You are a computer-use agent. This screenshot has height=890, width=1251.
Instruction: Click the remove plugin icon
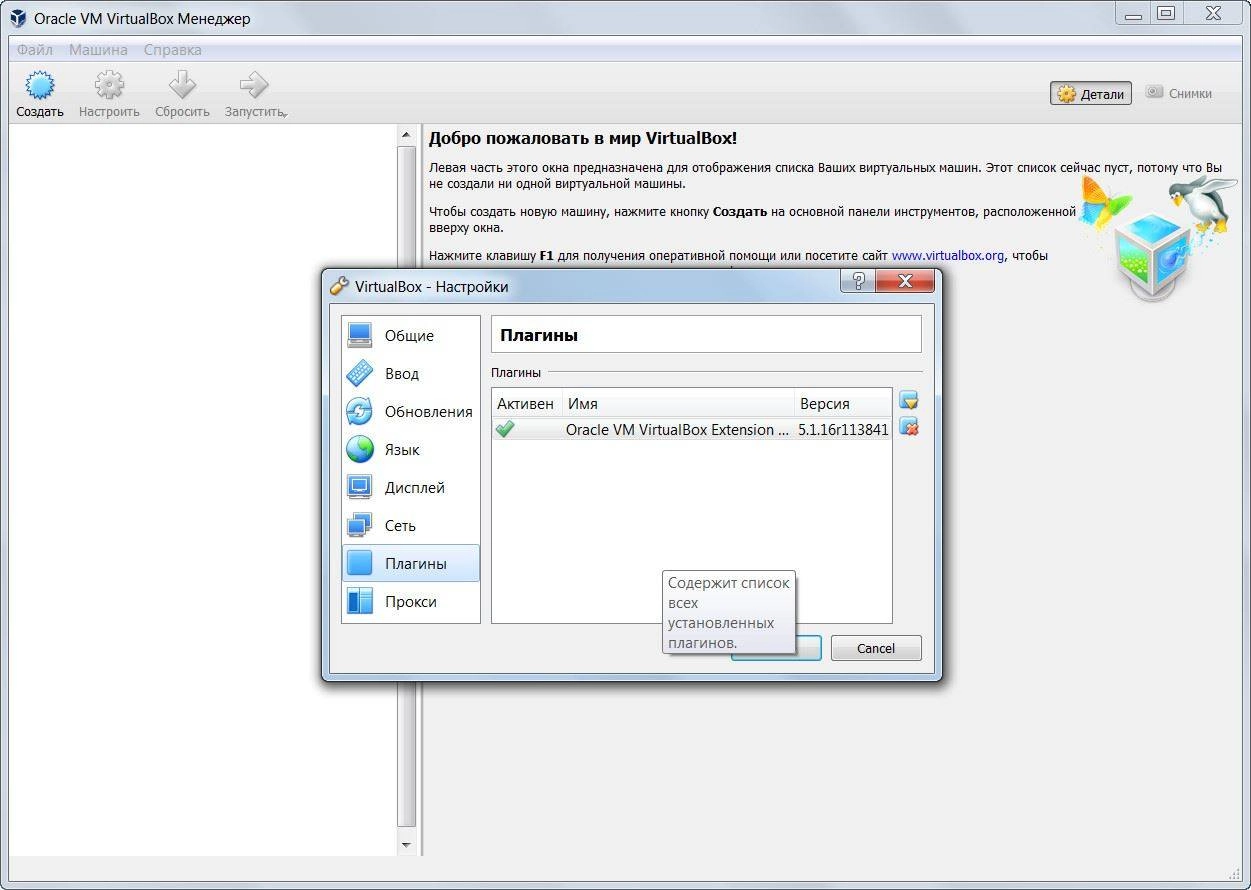(x=909, y=427)
